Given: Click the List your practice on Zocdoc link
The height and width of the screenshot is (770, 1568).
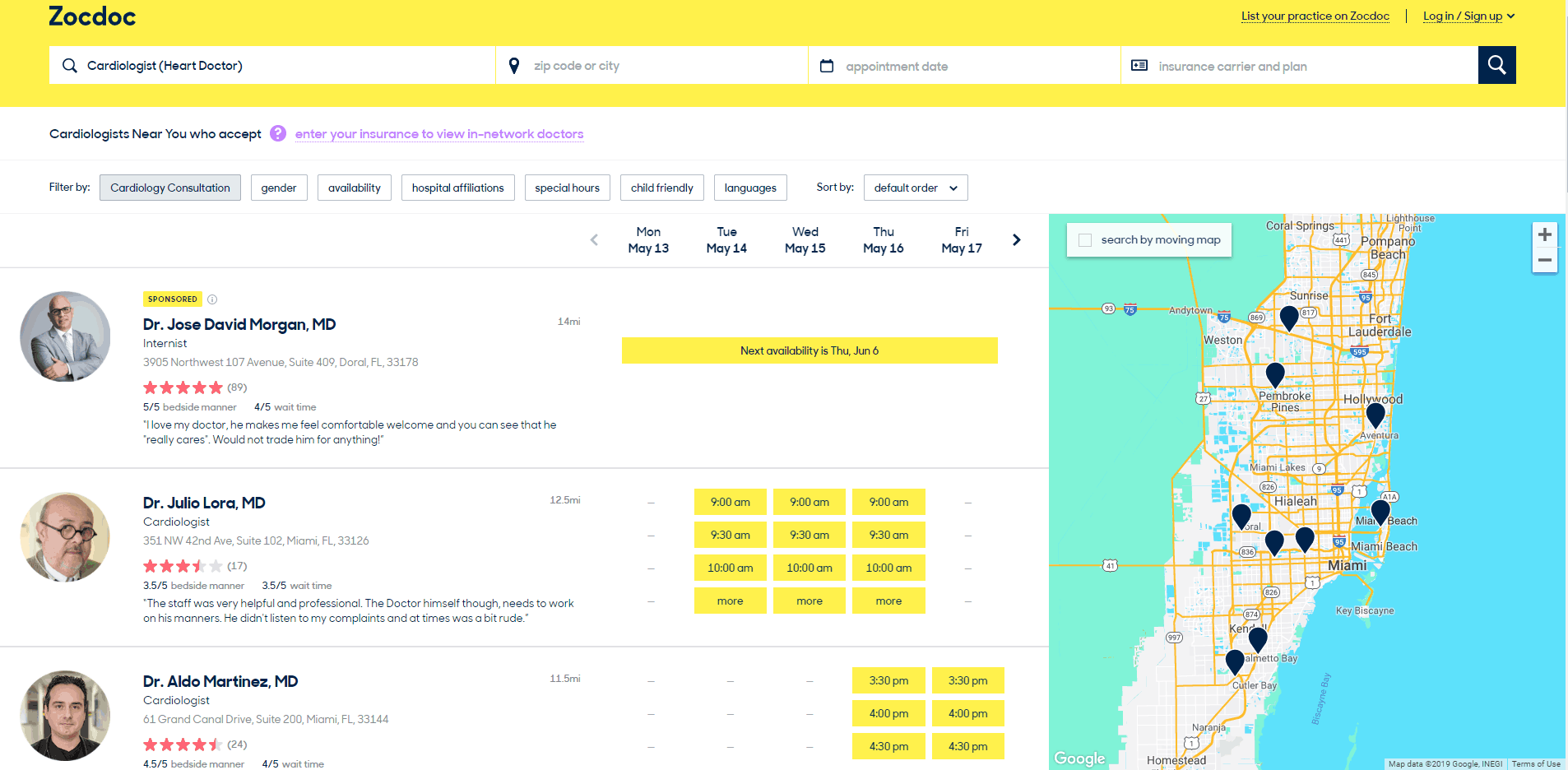Looking at the screenshot, I should tap(1314, 16).
